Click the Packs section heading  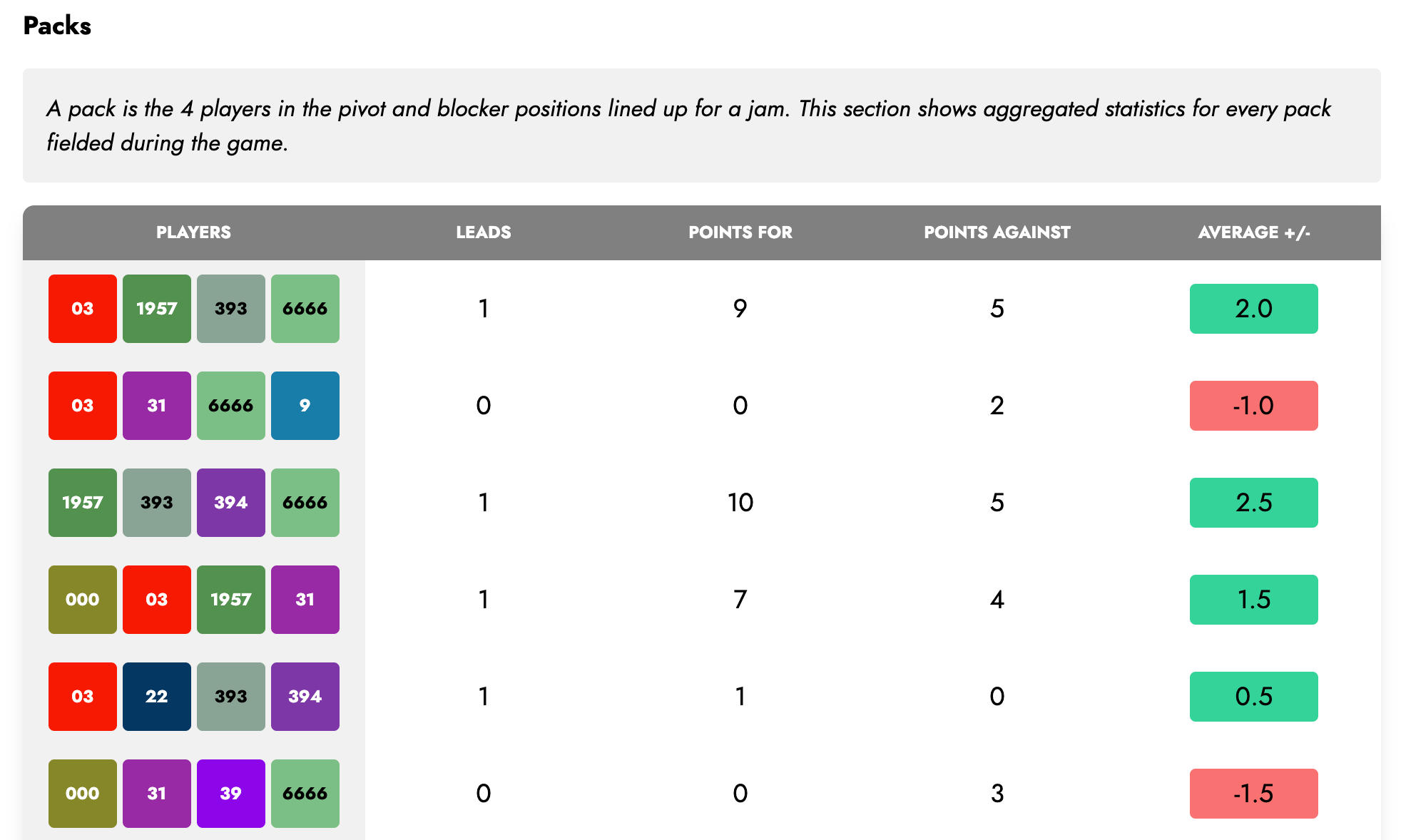pos(57,26)
